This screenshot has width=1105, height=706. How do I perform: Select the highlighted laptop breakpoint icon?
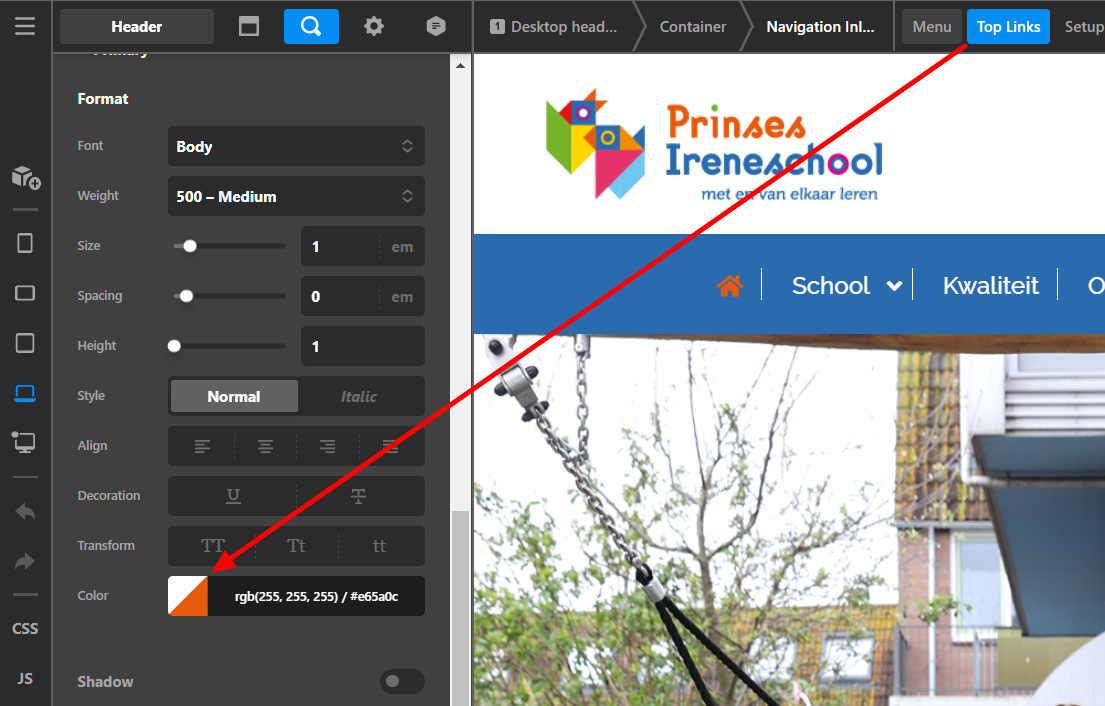[x=25, y=393]
